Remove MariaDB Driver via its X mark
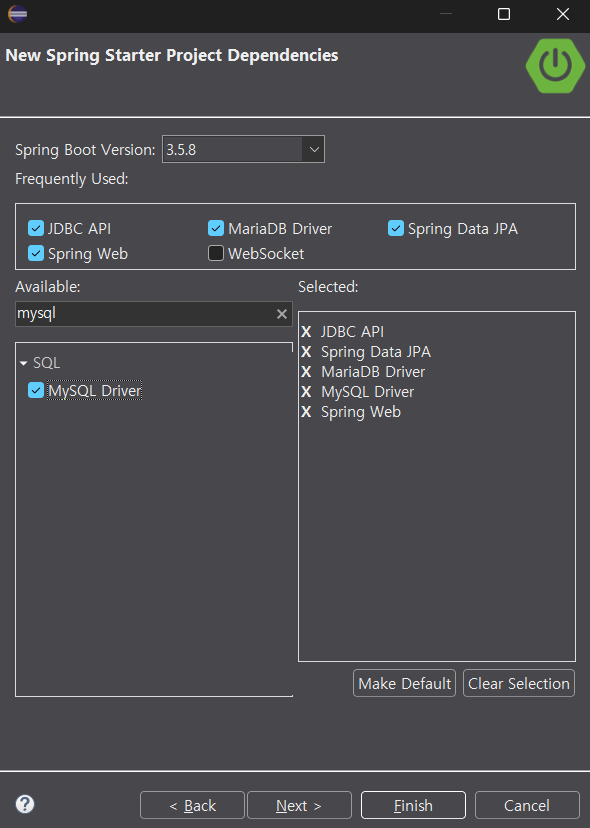This screenshot has width=590, height=828. (306, 372)
